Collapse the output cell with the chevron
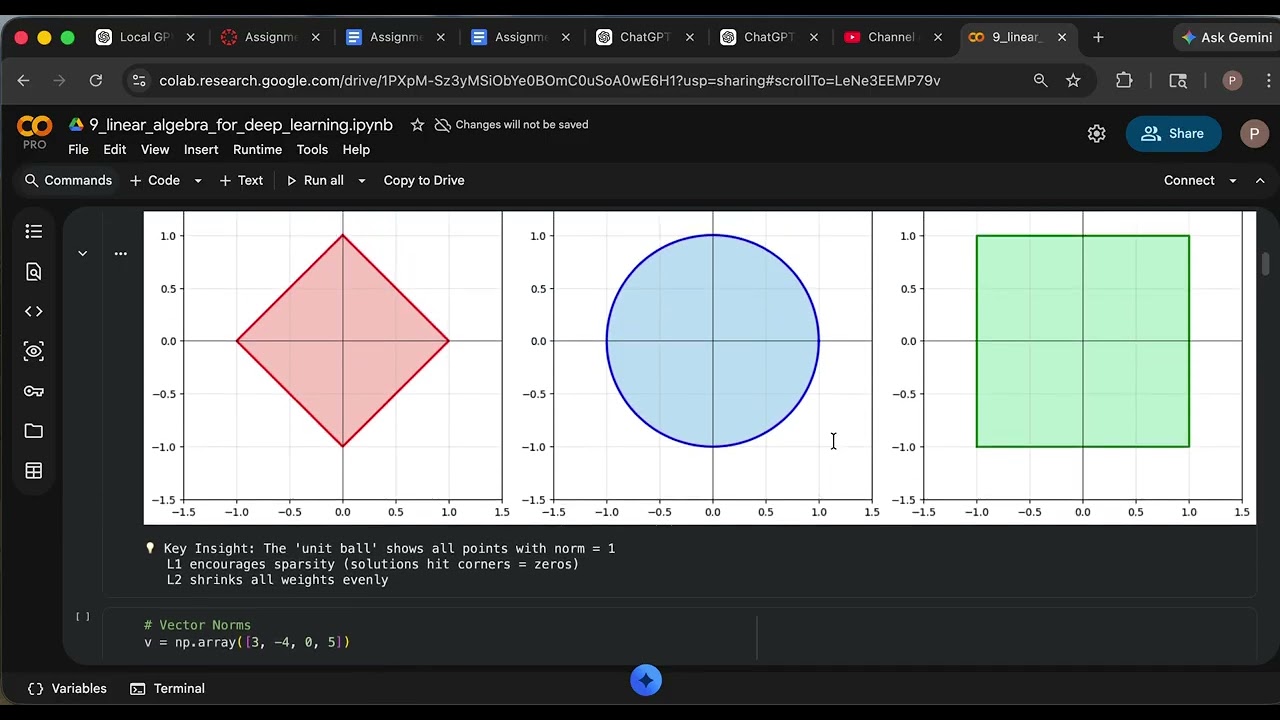1280x720 pixels. coord(82,253)
